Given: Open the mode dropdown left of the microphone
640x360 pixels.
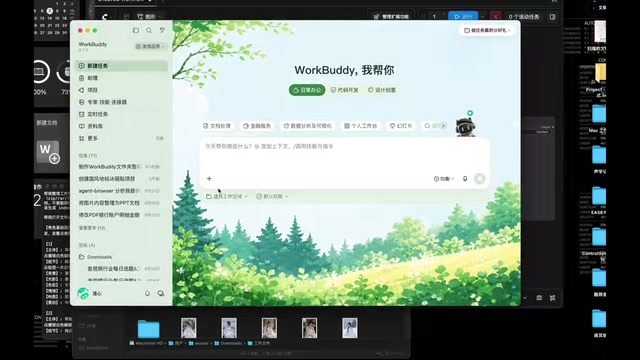Looking at the screenshot, I should pyautogui.click(x=444, y=179).
